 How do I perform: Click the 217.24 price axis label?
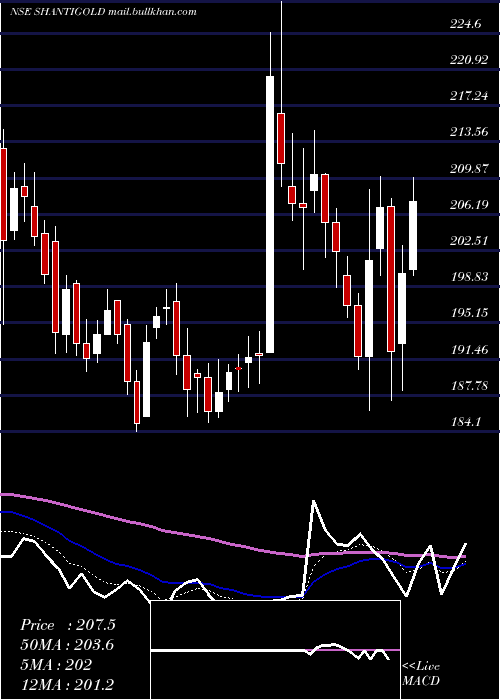coord(469,95)
